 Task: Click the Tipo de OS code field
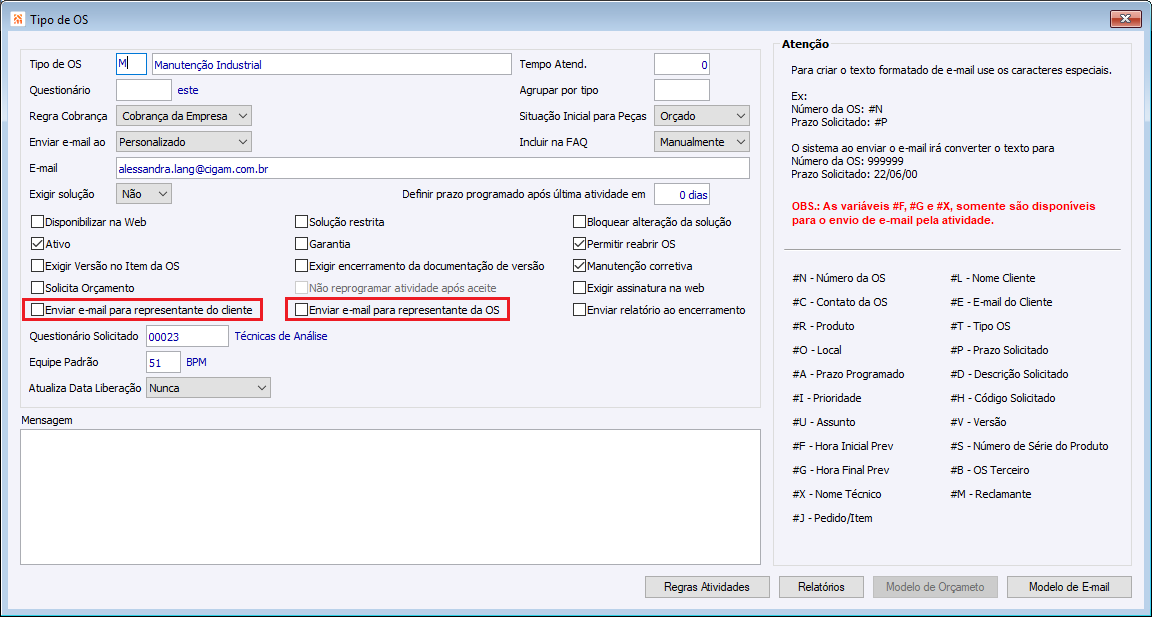click(132, 64)
